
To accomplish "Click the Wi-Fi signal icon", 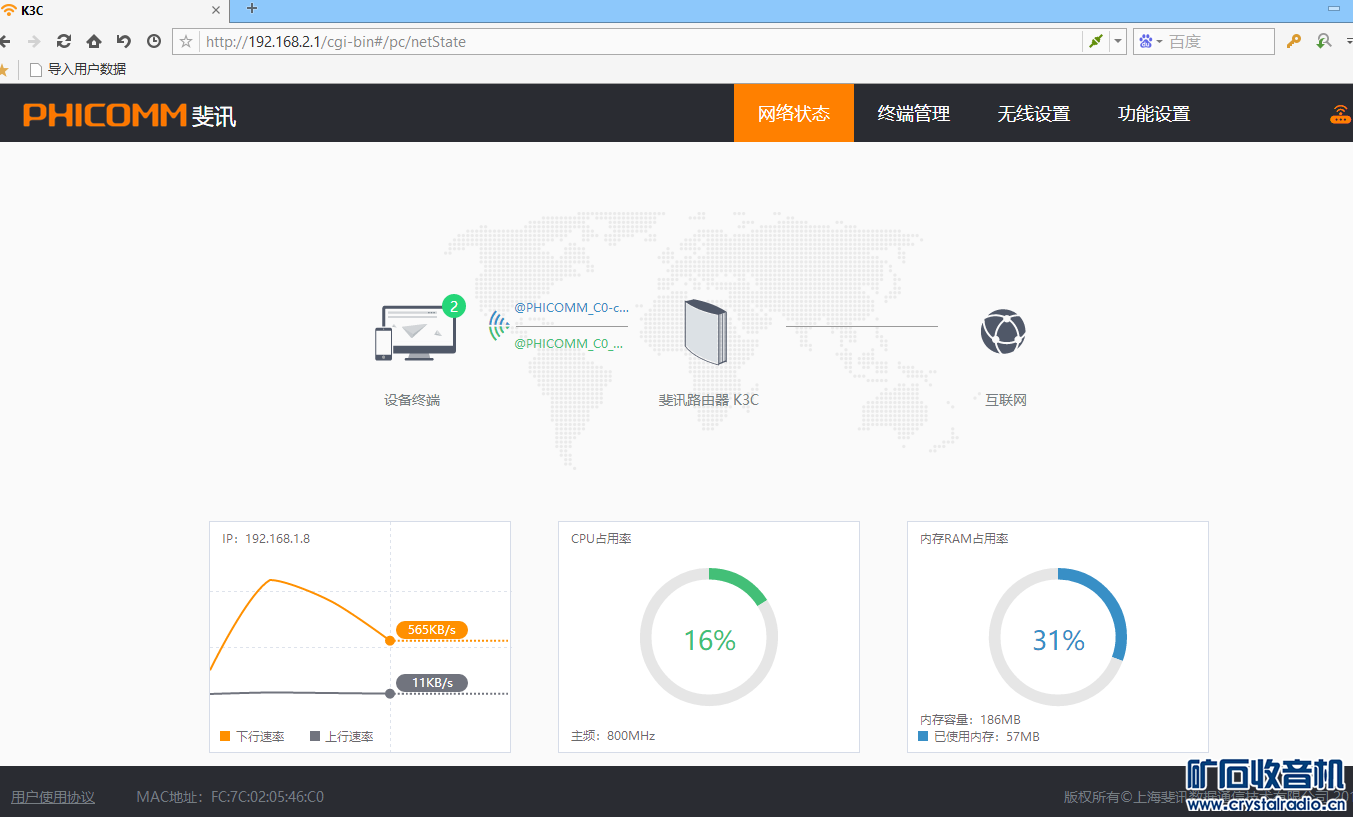I will coord(499,326).
